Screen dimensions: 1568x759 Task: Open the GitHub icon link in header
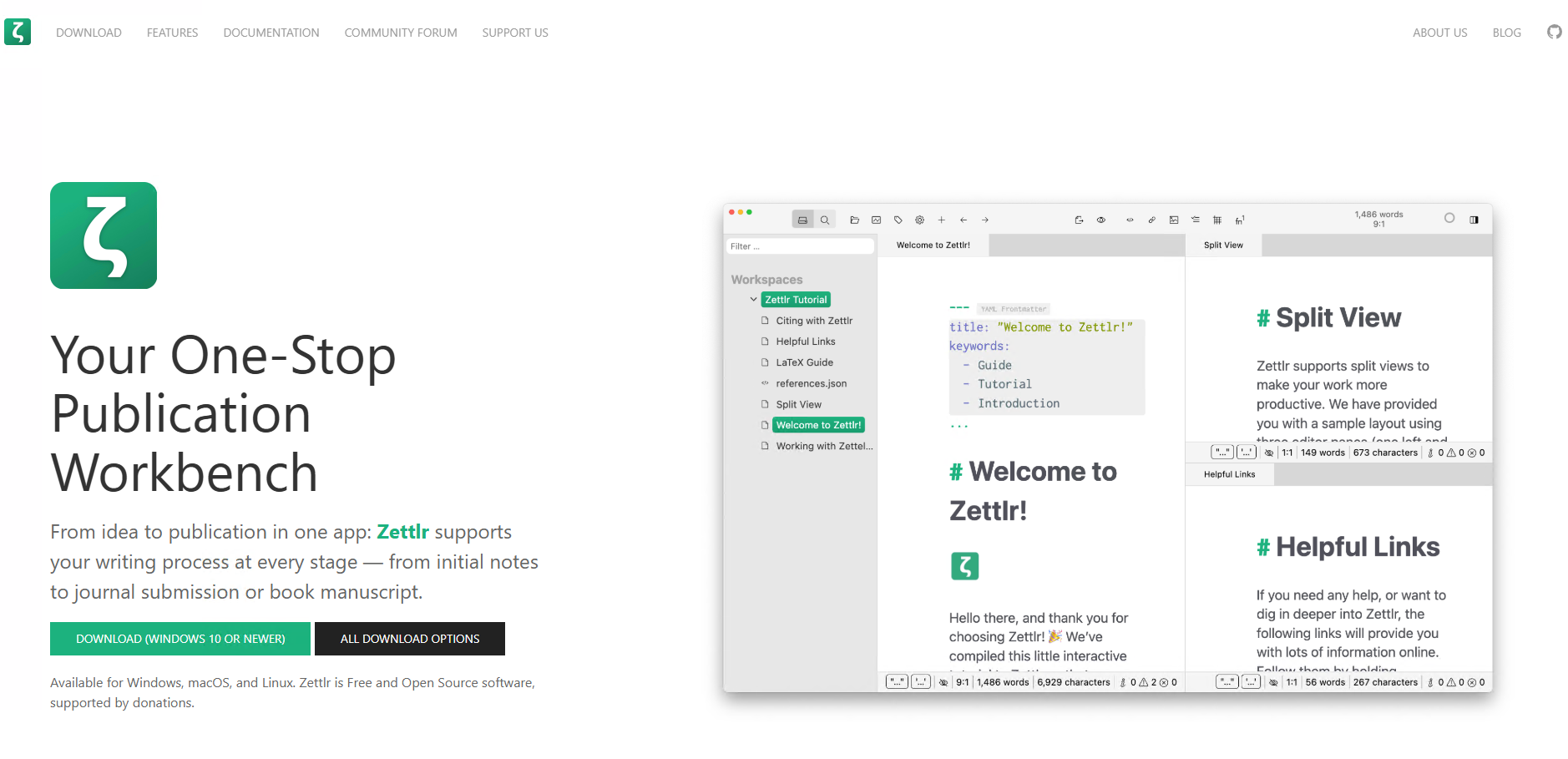[1554, 32]
